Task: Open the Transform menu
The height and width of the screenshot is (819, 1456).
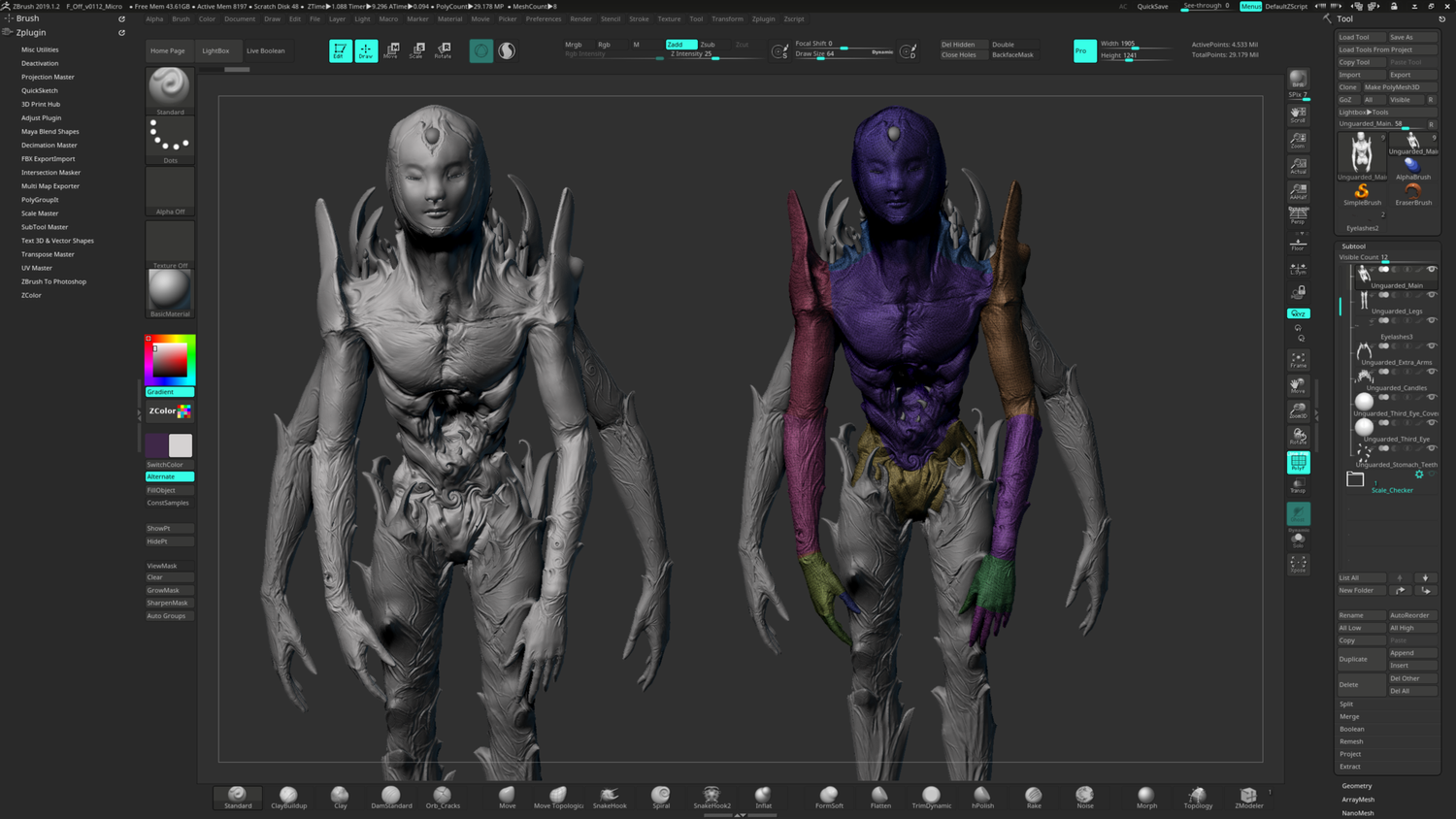Action: pyautogui.click(x=727, y=18)
